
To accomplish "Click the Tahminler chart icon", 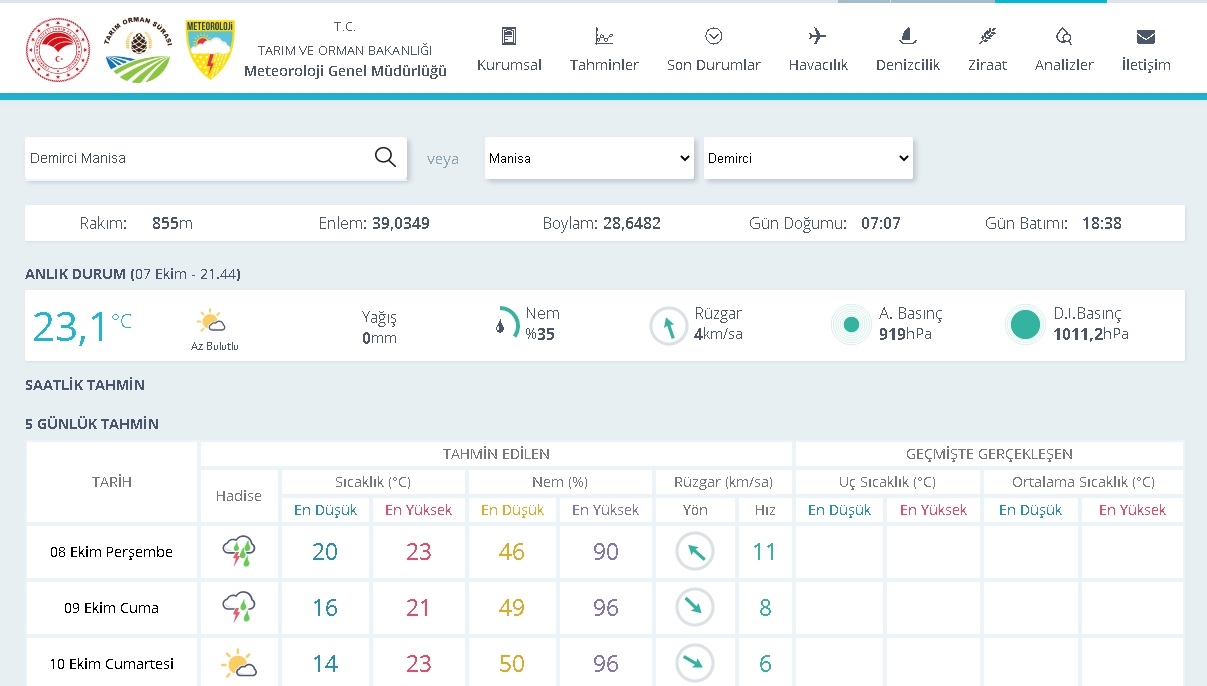I will point(604,37).
